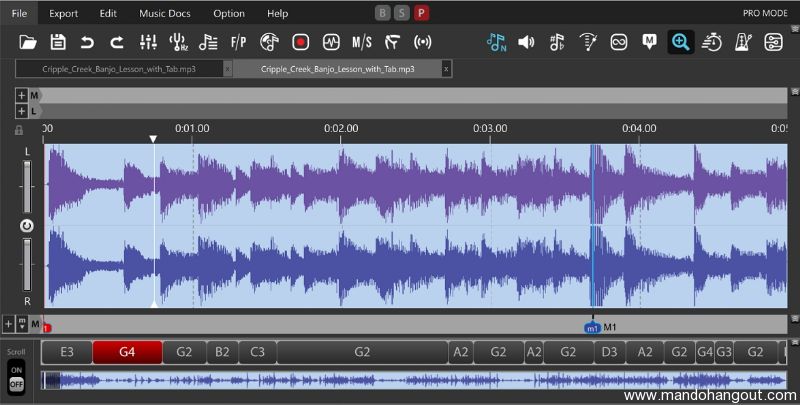This screenshot has height=405, width=800.
Task: Toggle the P button in title bar
Action: pyautogui.click(x=421, y=13)
